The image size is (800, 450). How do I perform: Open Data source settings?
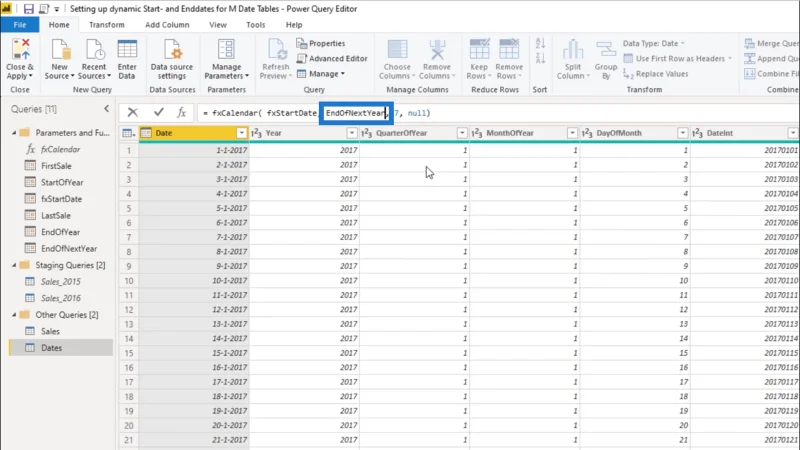(172, 58)
